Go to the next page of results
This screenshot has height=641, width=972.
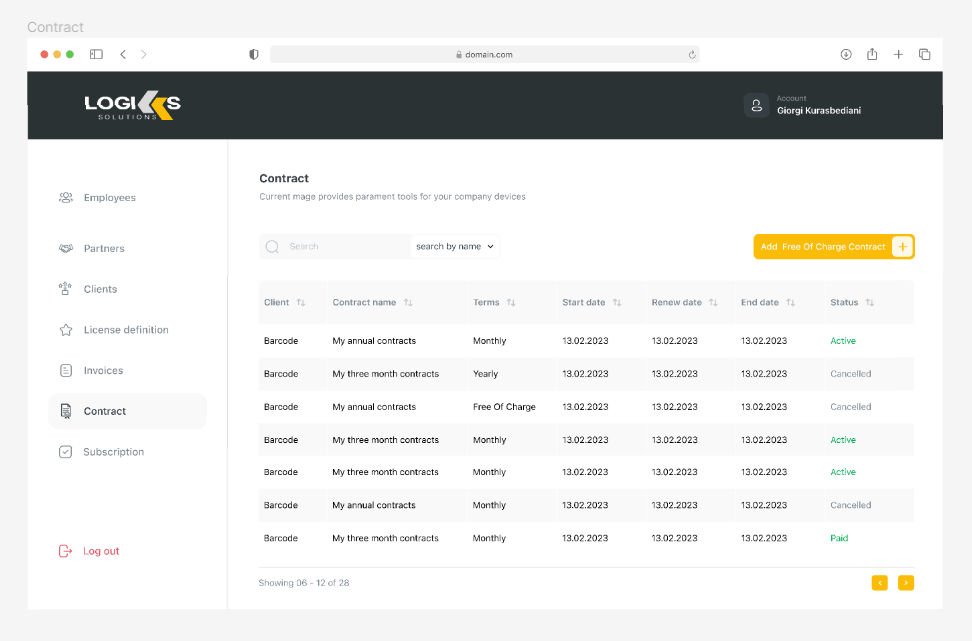(x=906, y=583)
